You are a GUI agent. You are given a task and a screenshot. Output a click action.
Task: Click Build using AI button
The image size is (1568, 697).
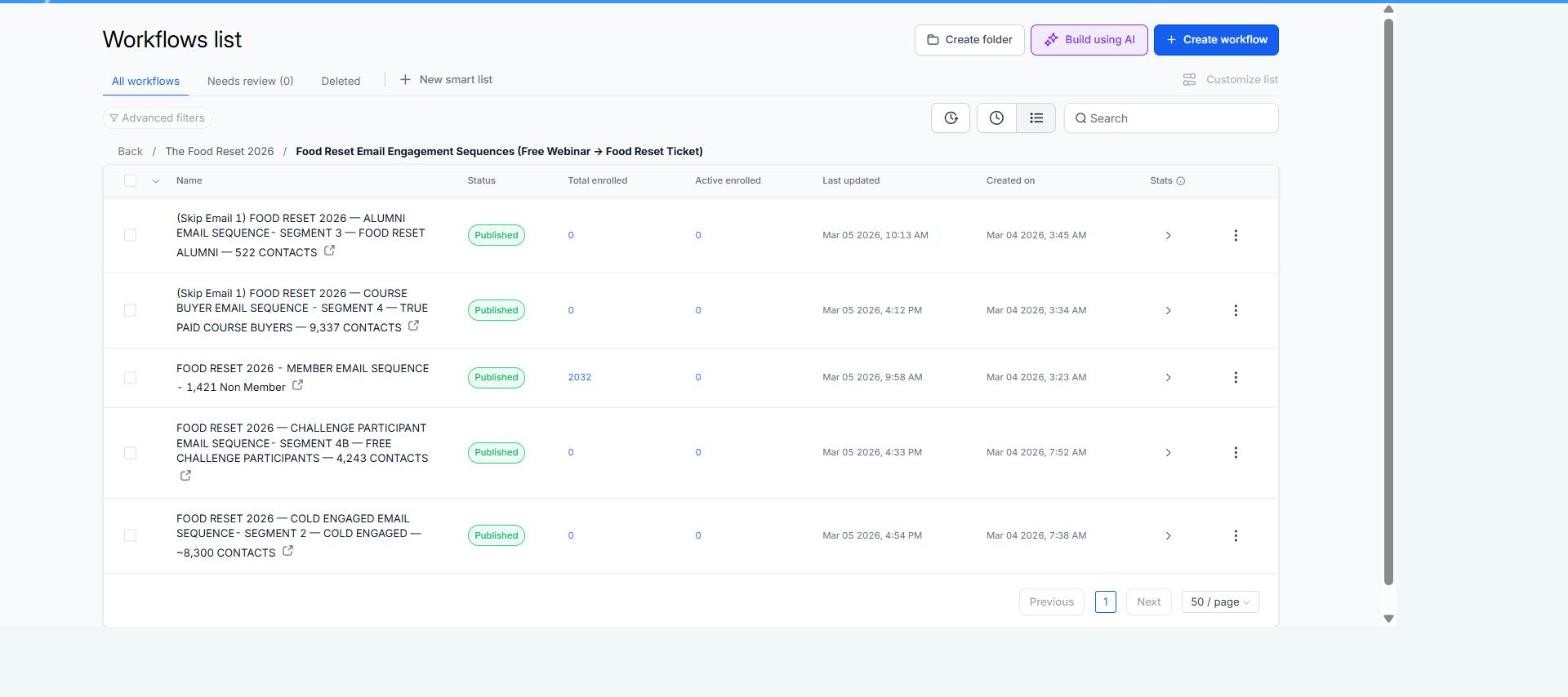(1089, 40)
